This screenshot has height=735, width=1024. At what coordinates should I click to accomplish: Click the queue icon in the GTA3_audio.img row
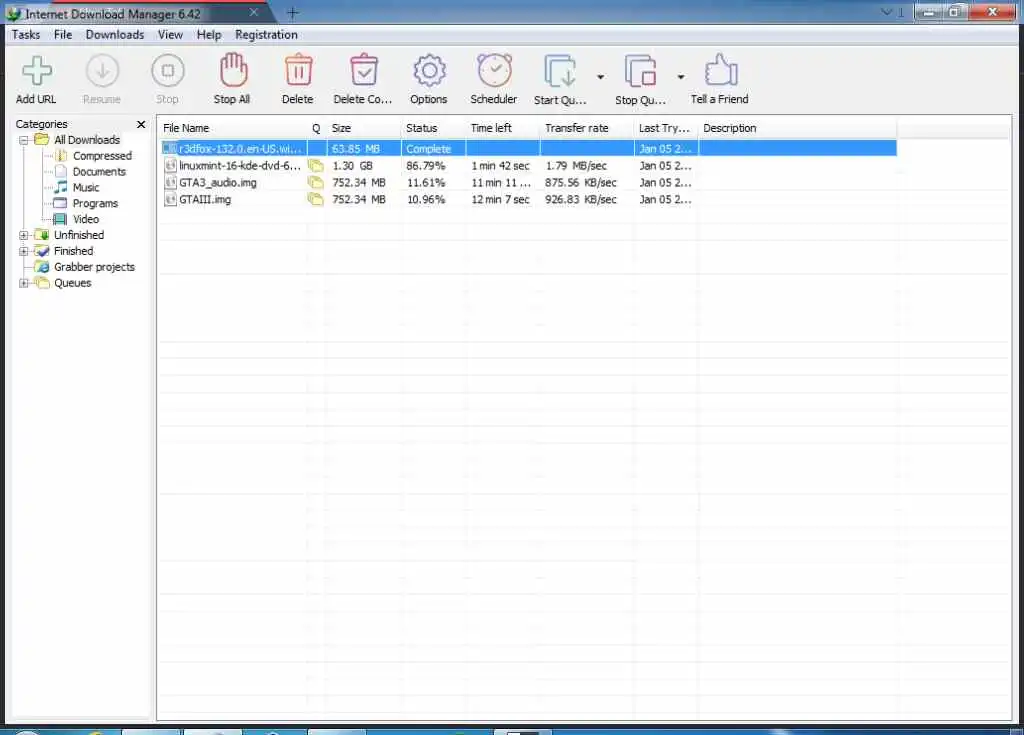point(316,183)
